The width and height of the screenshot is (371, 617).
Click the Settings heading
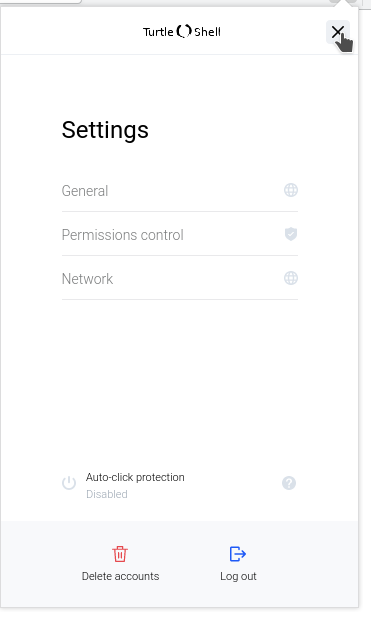(x=105, y=130)
